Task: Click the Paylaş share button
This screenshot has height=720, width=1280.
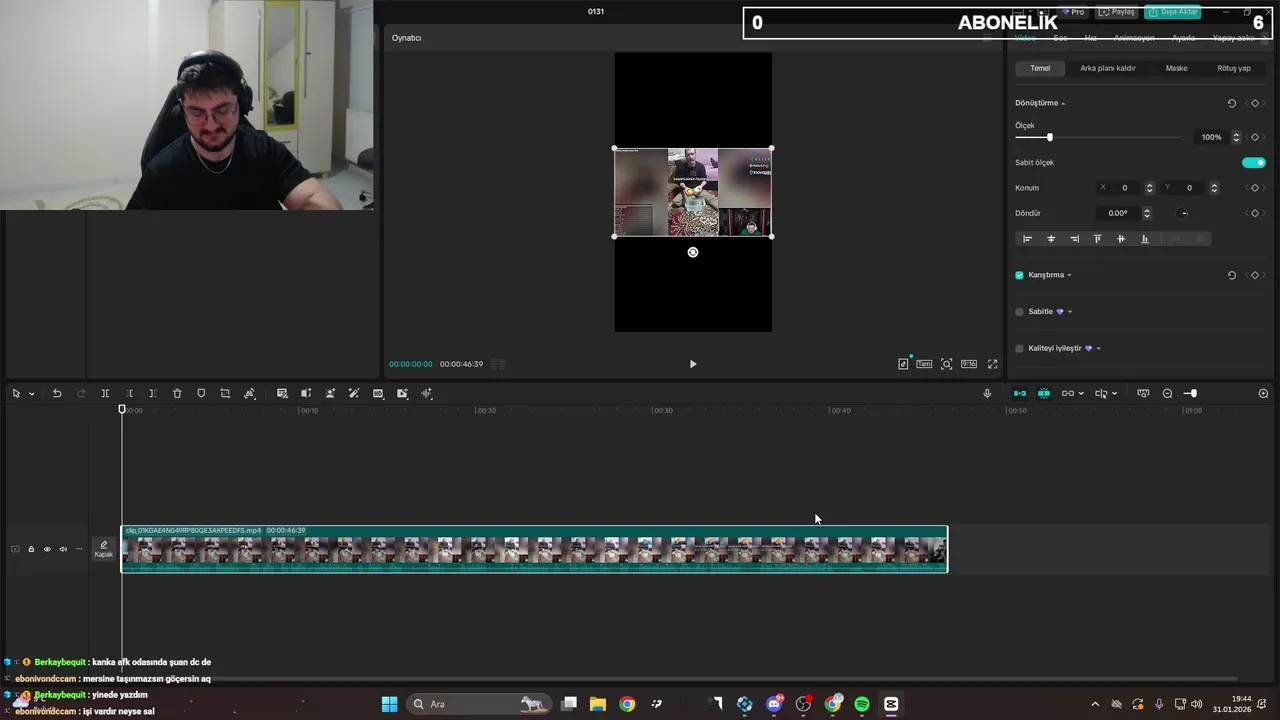Action: [1118, 12]
